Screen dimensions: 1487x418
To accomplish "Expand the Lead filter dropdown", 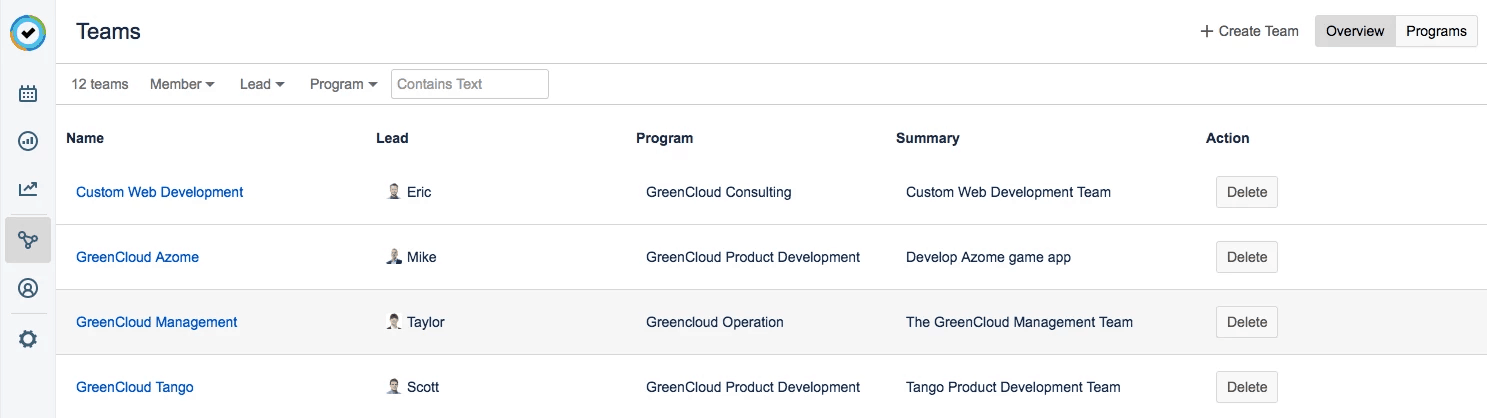I will tap(262, 84).
